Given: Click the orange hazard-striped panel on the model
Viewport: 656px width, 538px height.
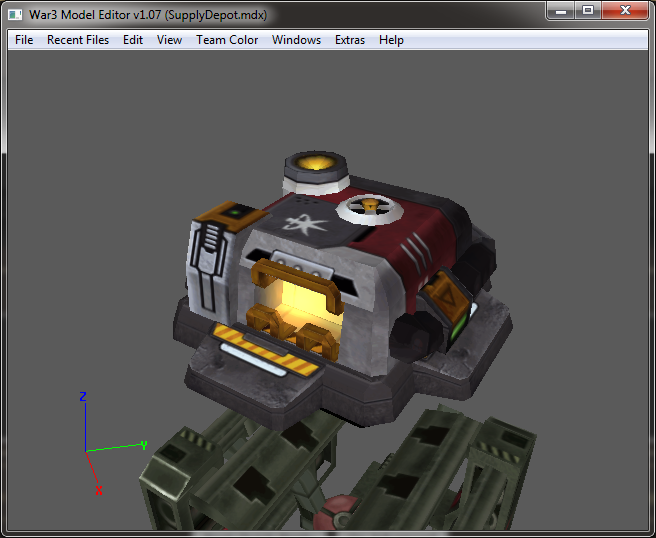Looking at the screenshot, I should coord(264,349).
